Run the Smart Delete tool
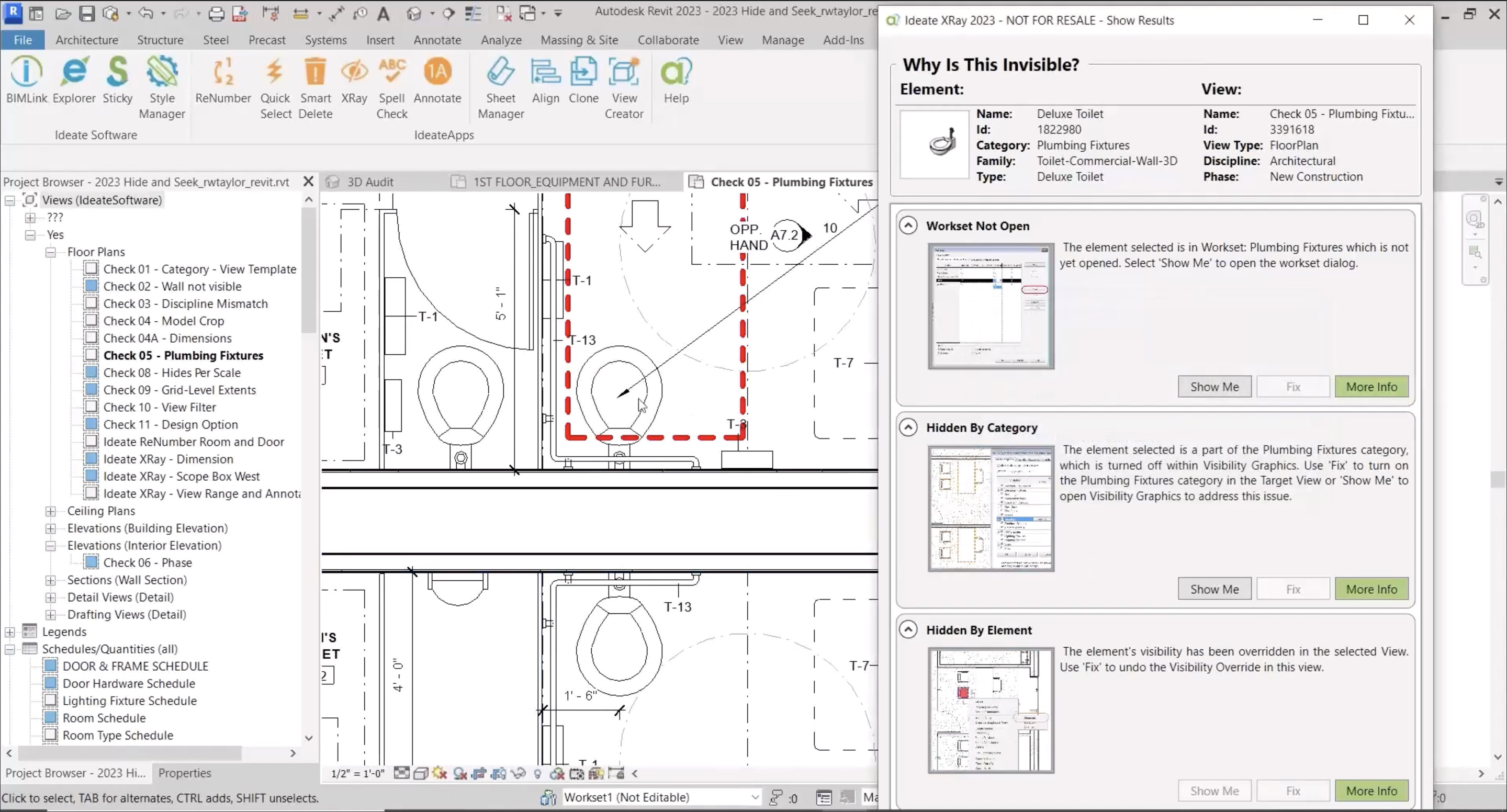Image resolution: width=1507 pixels, height=812 pixels. point(316,88)
